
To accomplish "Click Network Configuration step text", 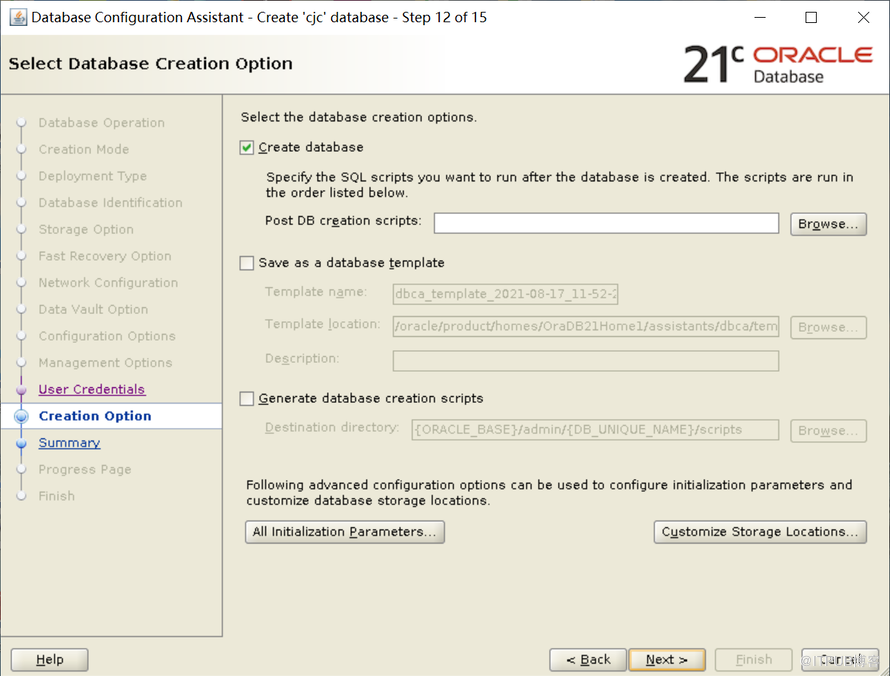I will (108, 283).
